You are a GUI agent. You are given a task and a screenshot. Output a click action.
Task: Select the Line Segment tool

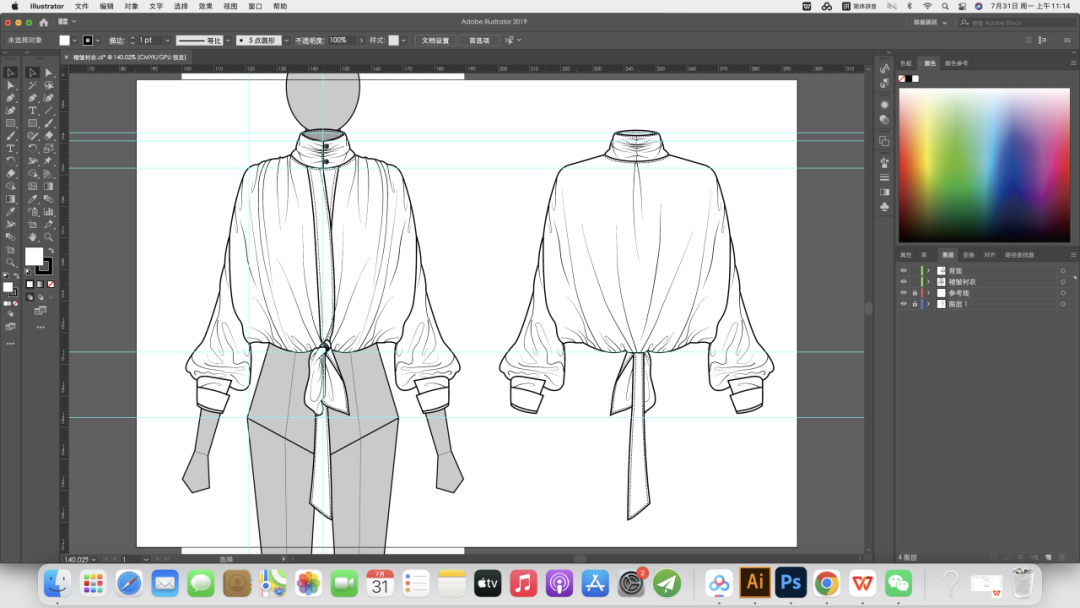pos(49,110)
